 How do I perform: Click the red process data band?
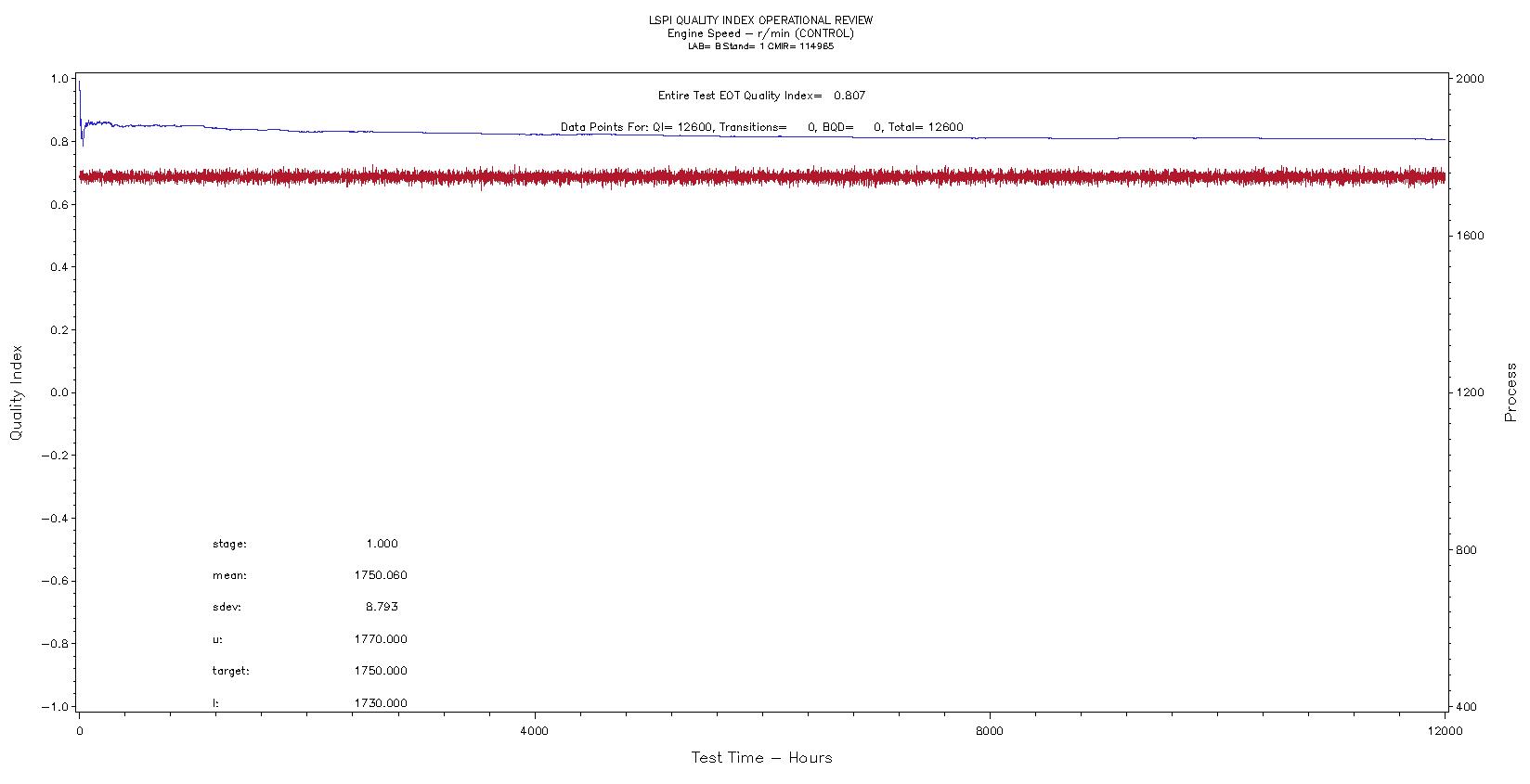point(761,176)
